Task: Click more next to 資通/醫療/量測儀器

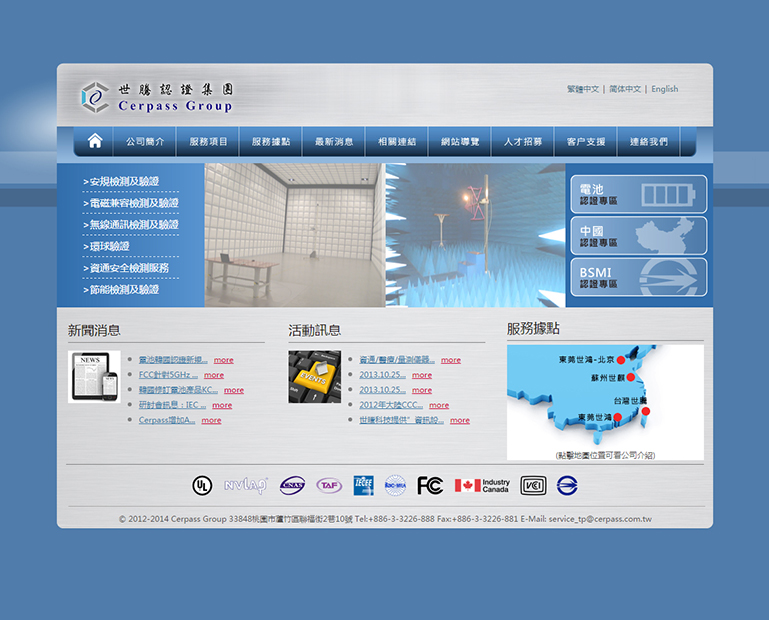Action: [x=451, y=360]
